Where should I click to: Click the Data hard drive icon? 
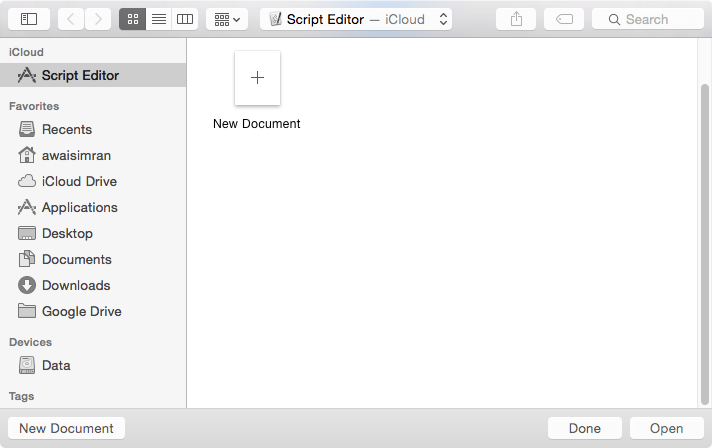click(x=27, y=365)
